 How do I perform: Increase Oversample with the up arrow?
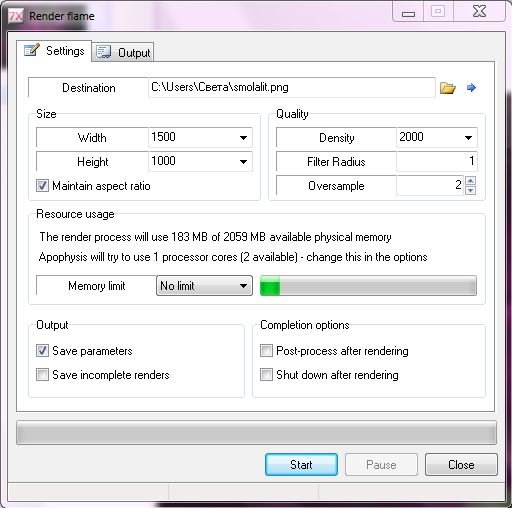[470, 181]
